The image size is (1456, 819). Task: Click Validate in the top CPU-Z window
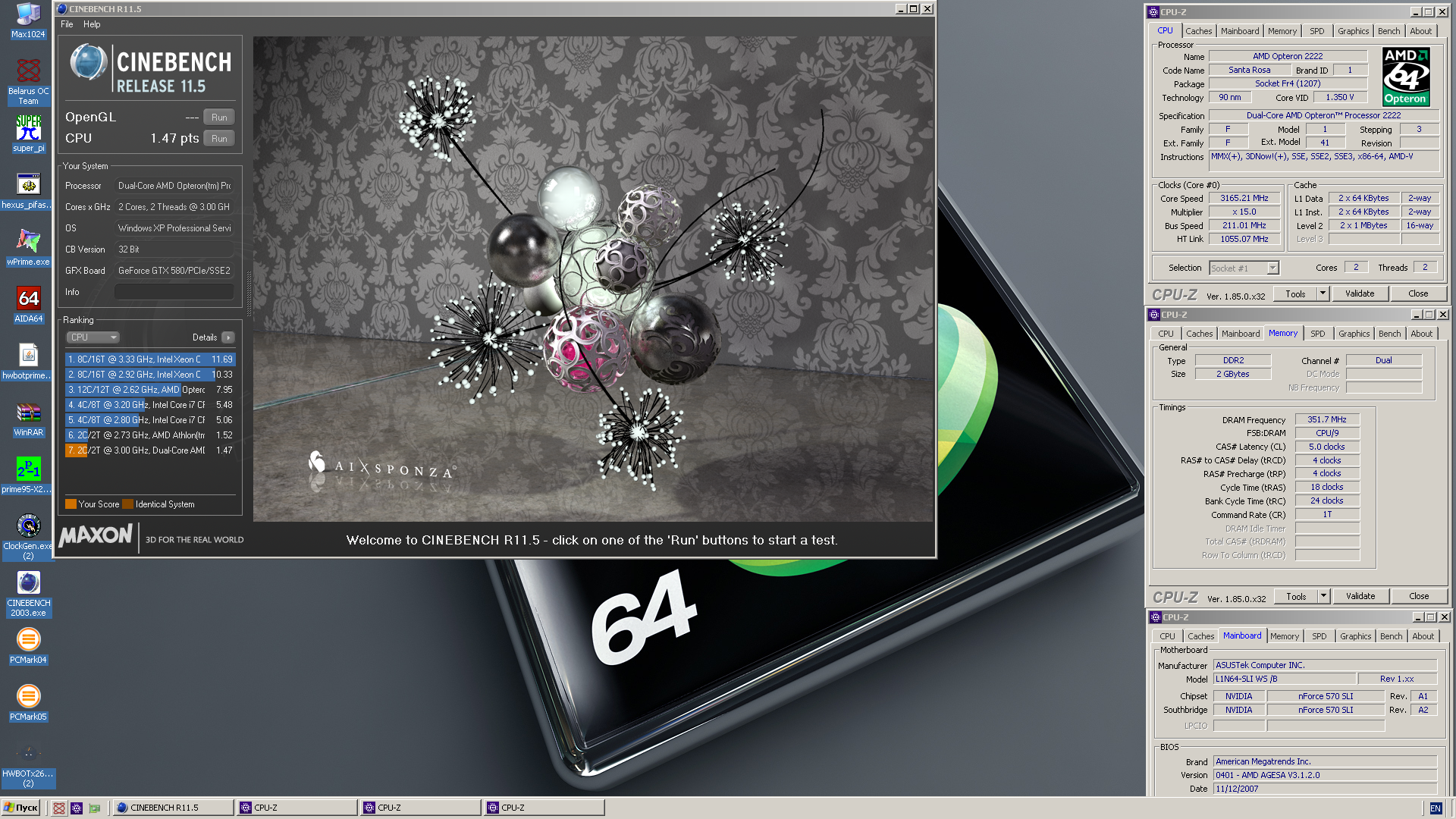(1360, 293)
